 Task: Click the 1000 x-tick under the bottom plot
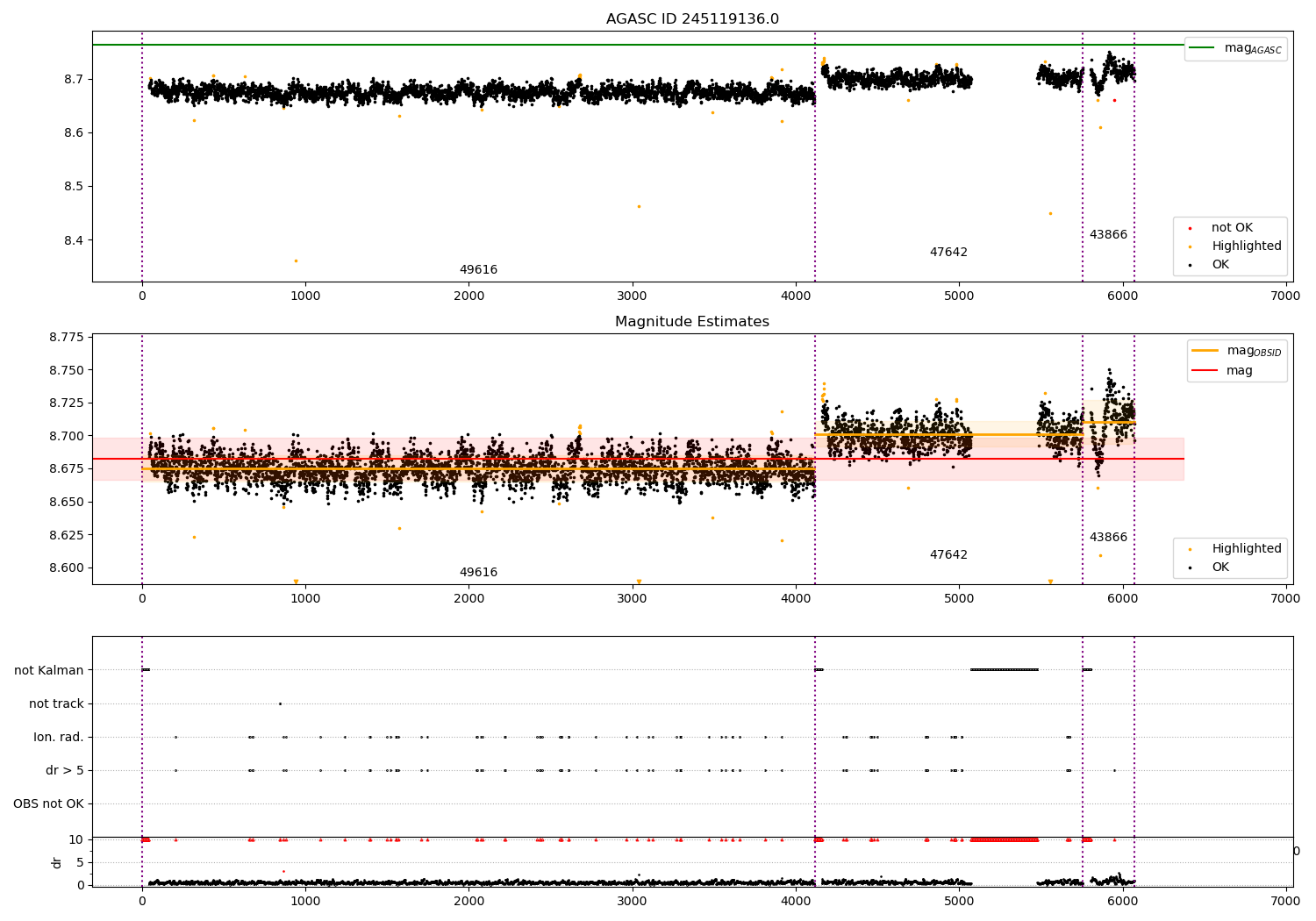click(x=305, y=900)
